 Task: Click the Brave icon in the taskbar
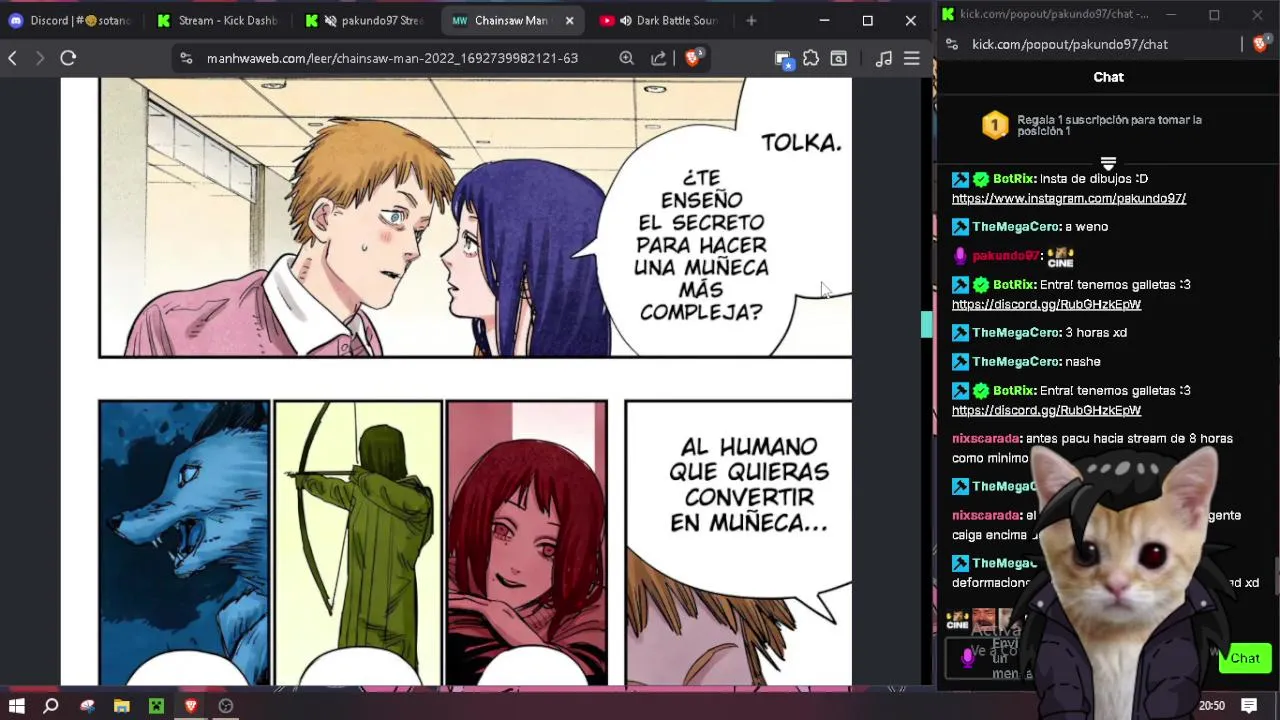click(x=190, y=705)
